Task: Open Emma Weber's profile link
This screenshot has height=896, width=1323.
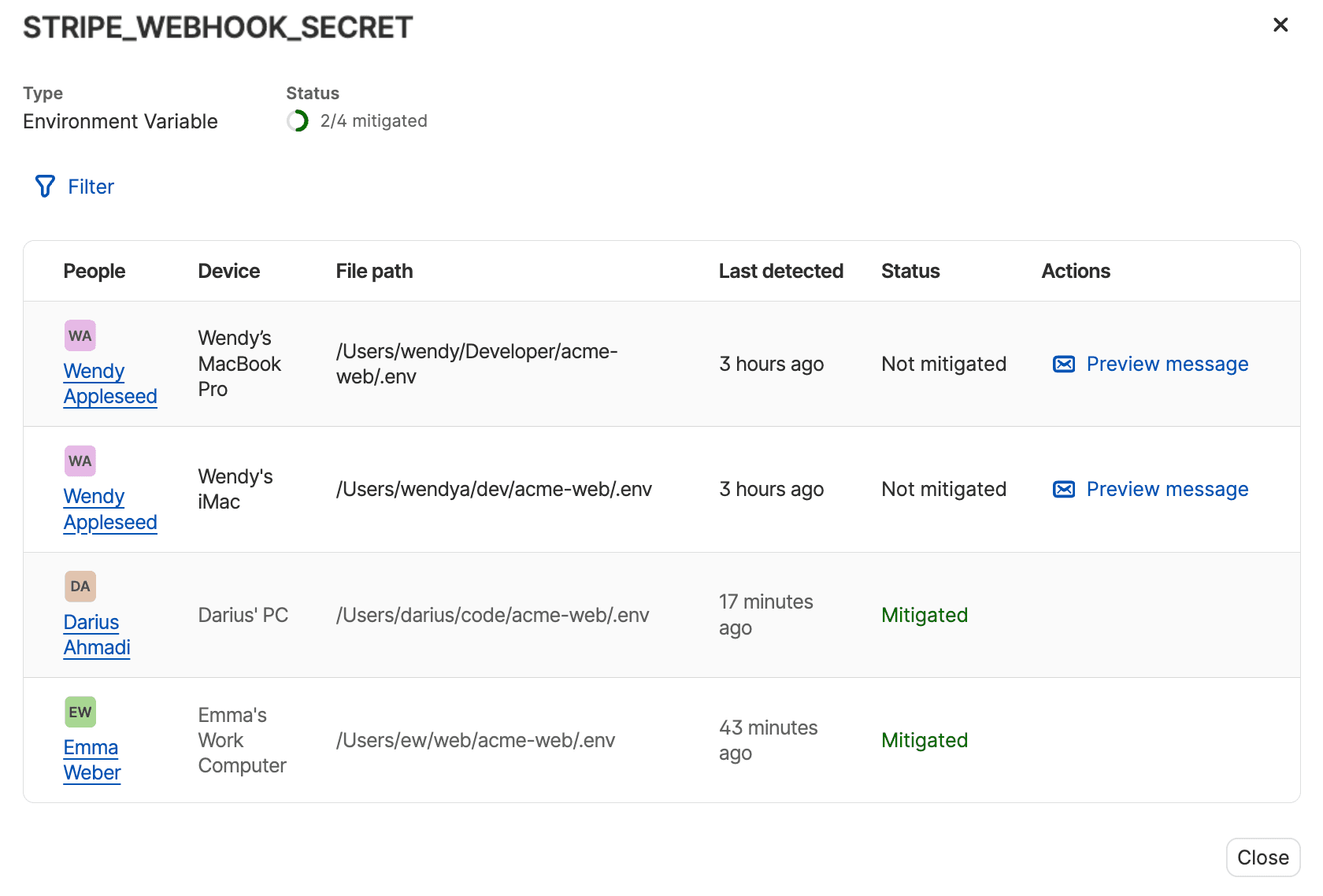Action: point(92,760)
